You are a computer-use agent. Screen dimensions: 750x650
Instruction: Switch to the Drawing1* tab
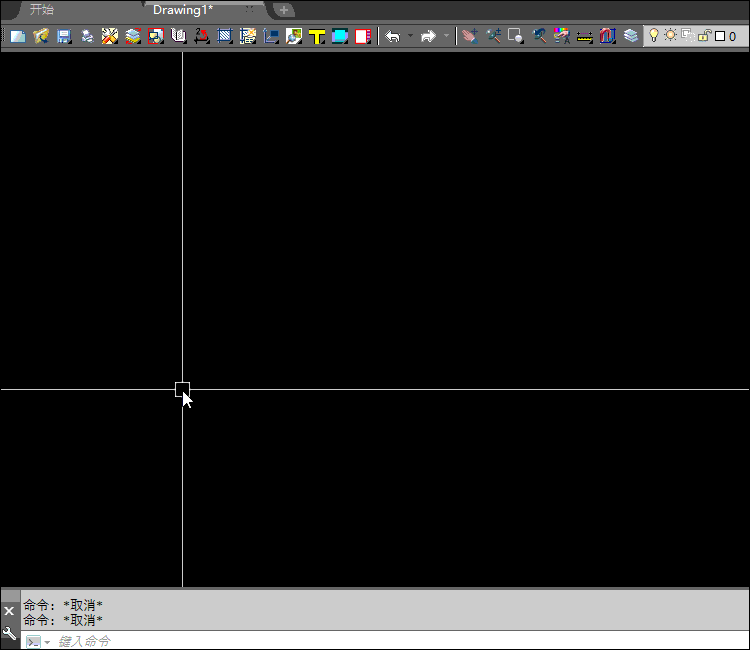click(183, 10)
